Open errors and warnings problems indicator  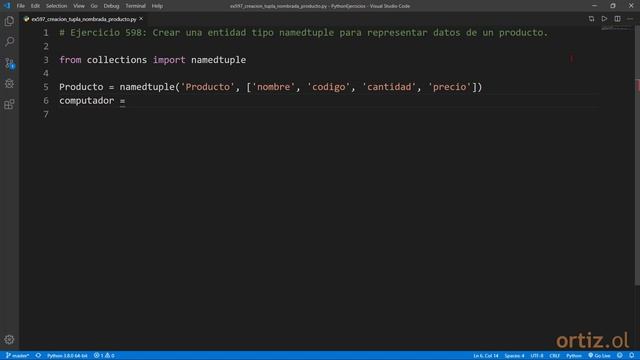tap(104, 356)
